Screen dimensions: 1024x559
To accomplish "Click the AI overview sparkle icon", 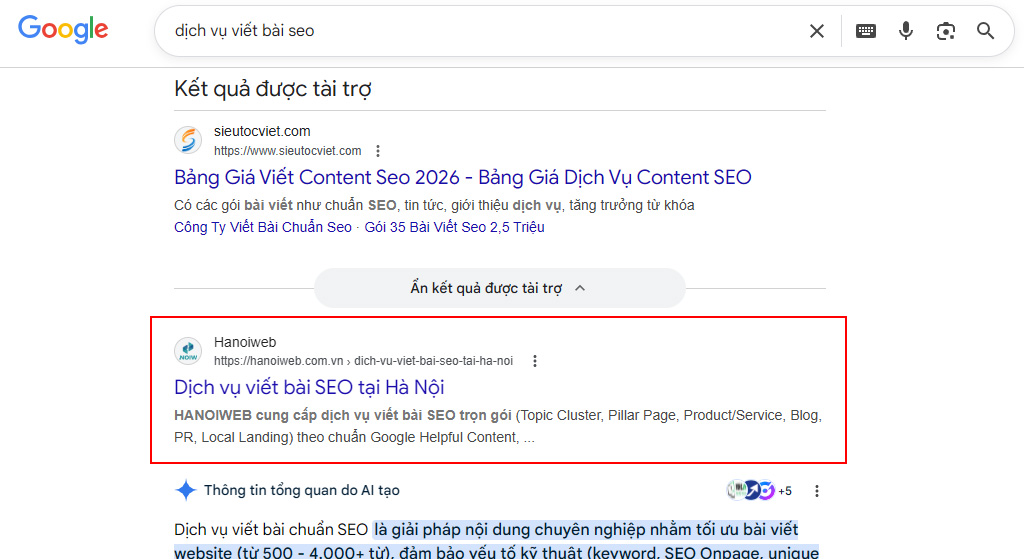I will 185,490.
